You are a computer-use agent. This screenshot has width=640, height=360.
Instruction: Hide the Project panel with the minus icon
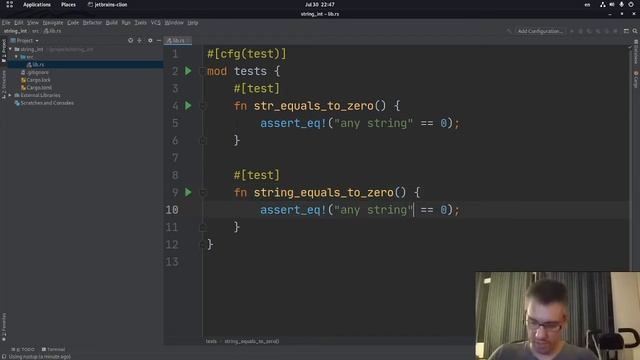[159, 40]
